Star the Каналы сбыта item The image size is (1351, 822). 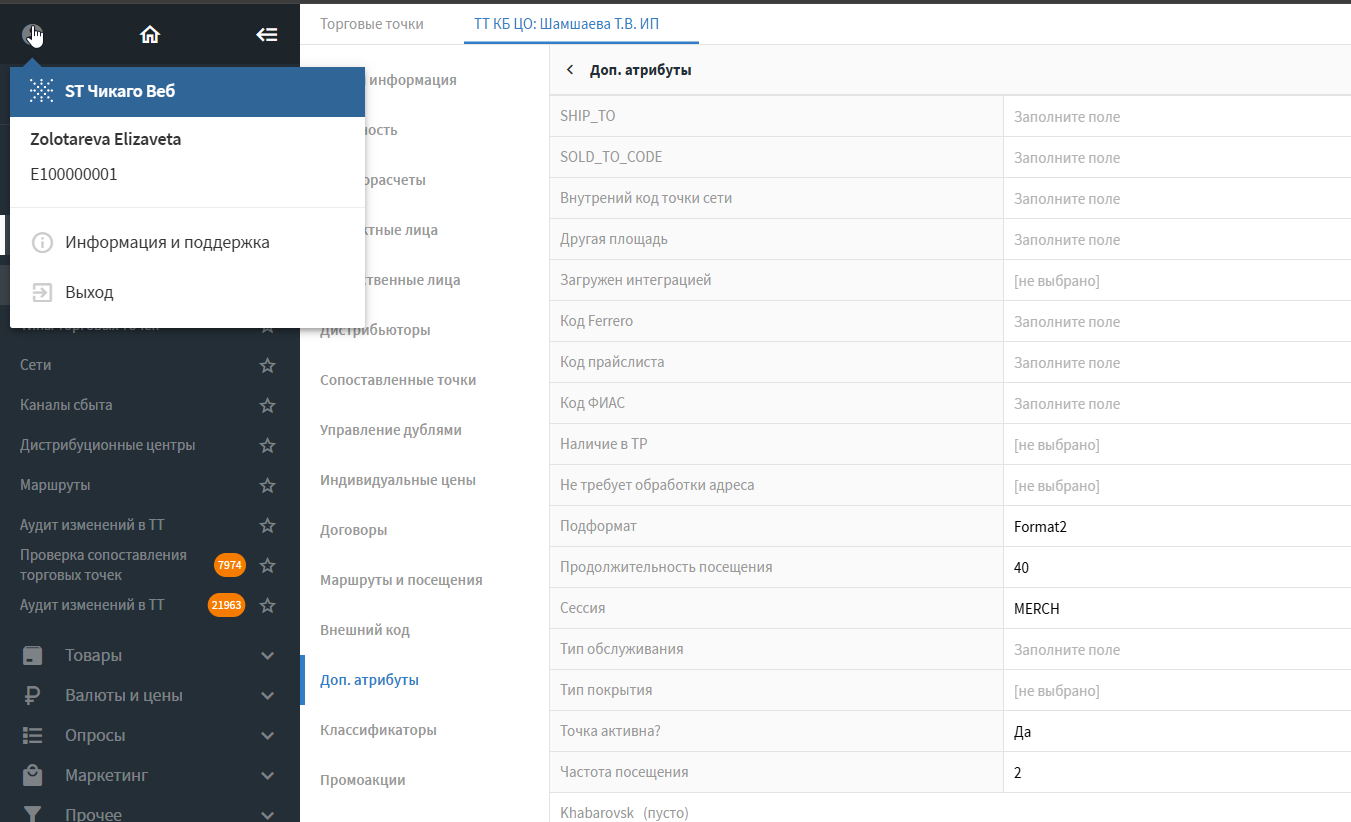267,406
